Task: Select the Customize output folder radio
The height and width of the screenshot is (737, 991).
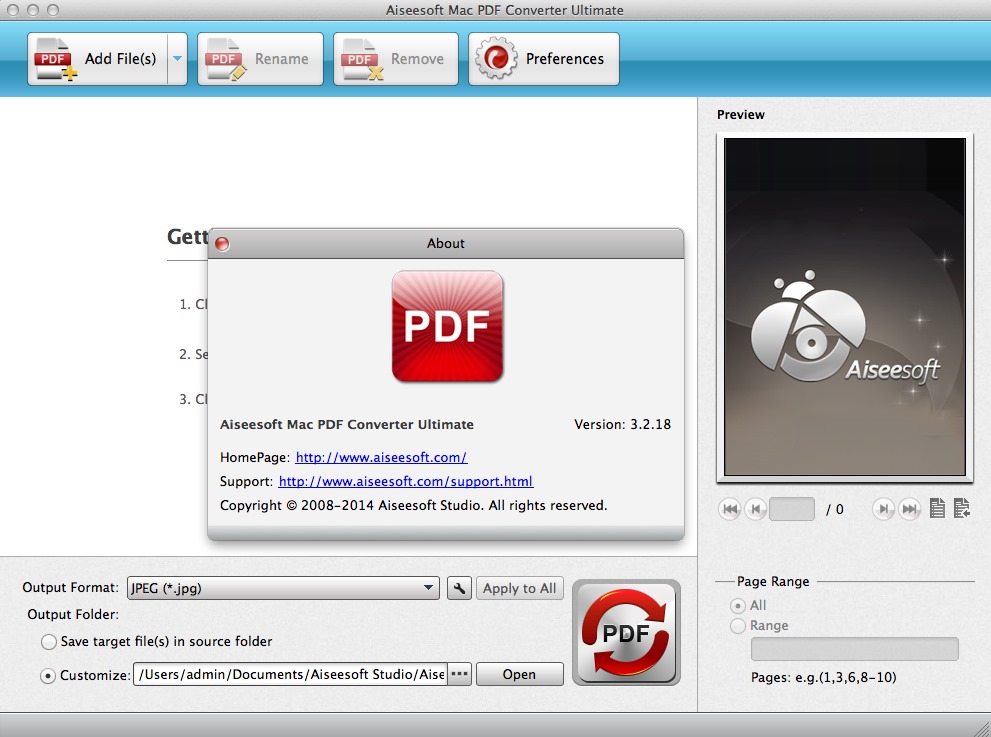Action: coord(47,675)
